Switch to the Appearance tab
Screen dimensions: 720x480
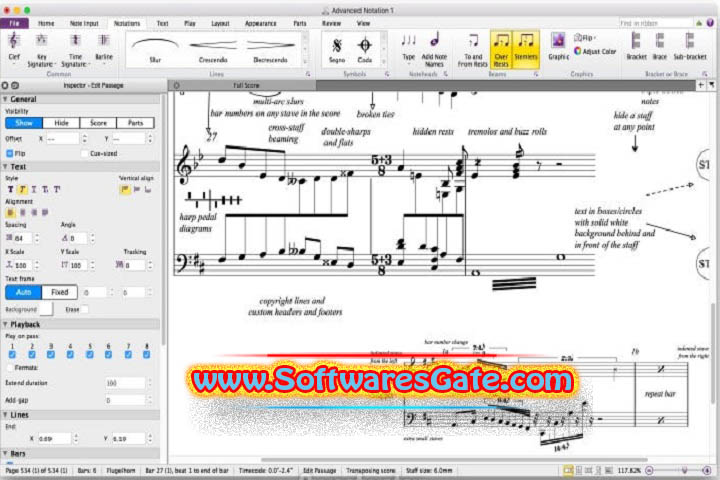point(260,23)
